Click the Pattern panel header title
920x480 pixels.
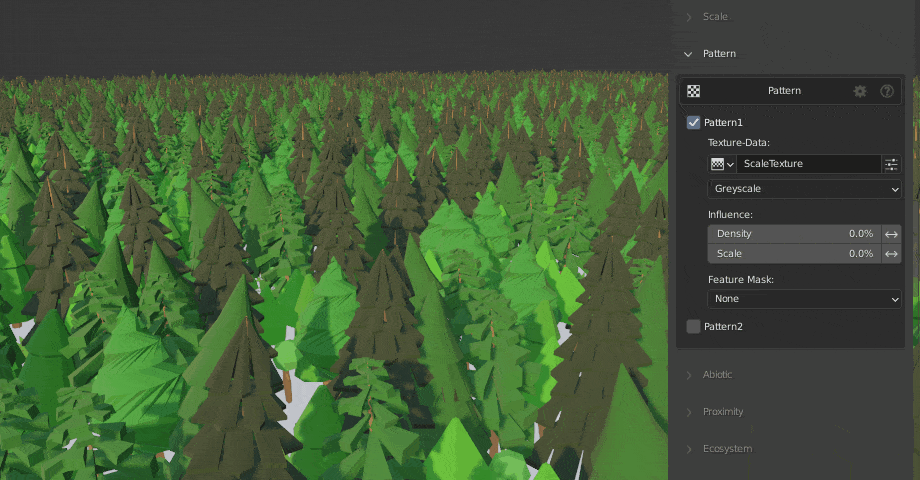pyautogui.click(x=784, y=91)
